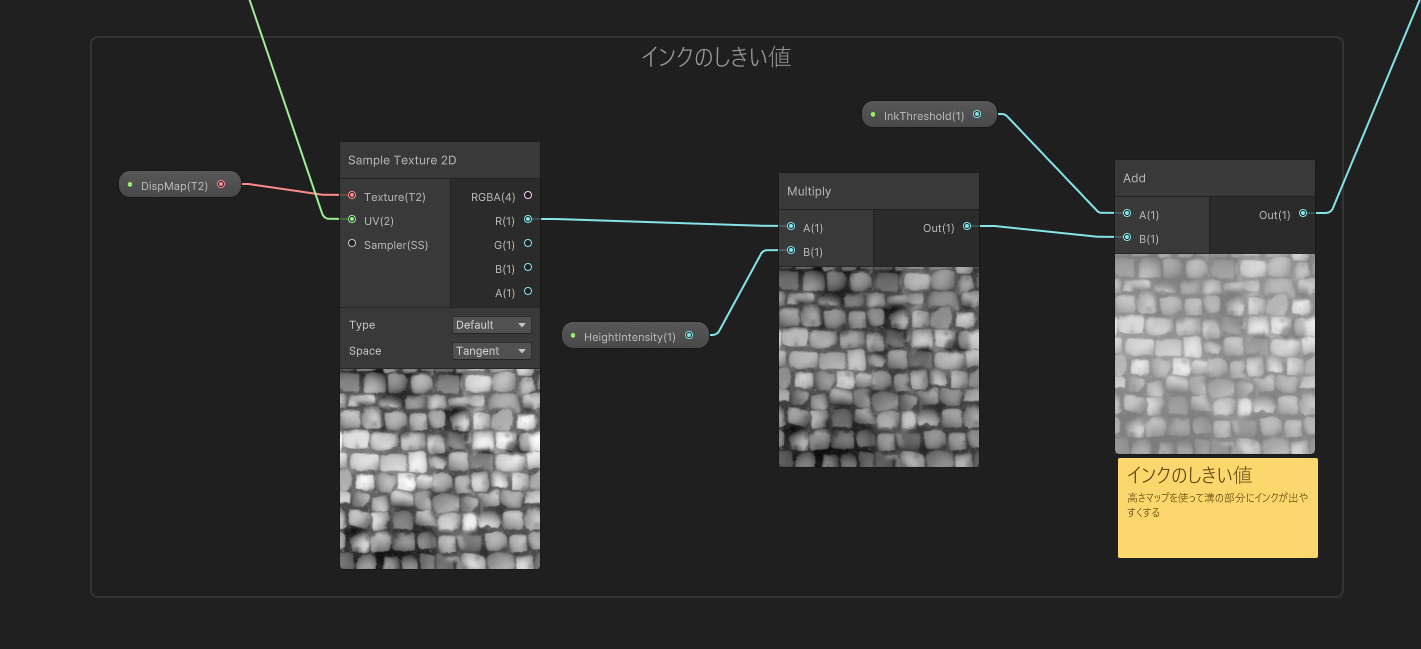Image resolution: width=1421 pixels, height=649 pixels.
Task: Click the group title インクのしきい値
Action: tap(716, 57)
